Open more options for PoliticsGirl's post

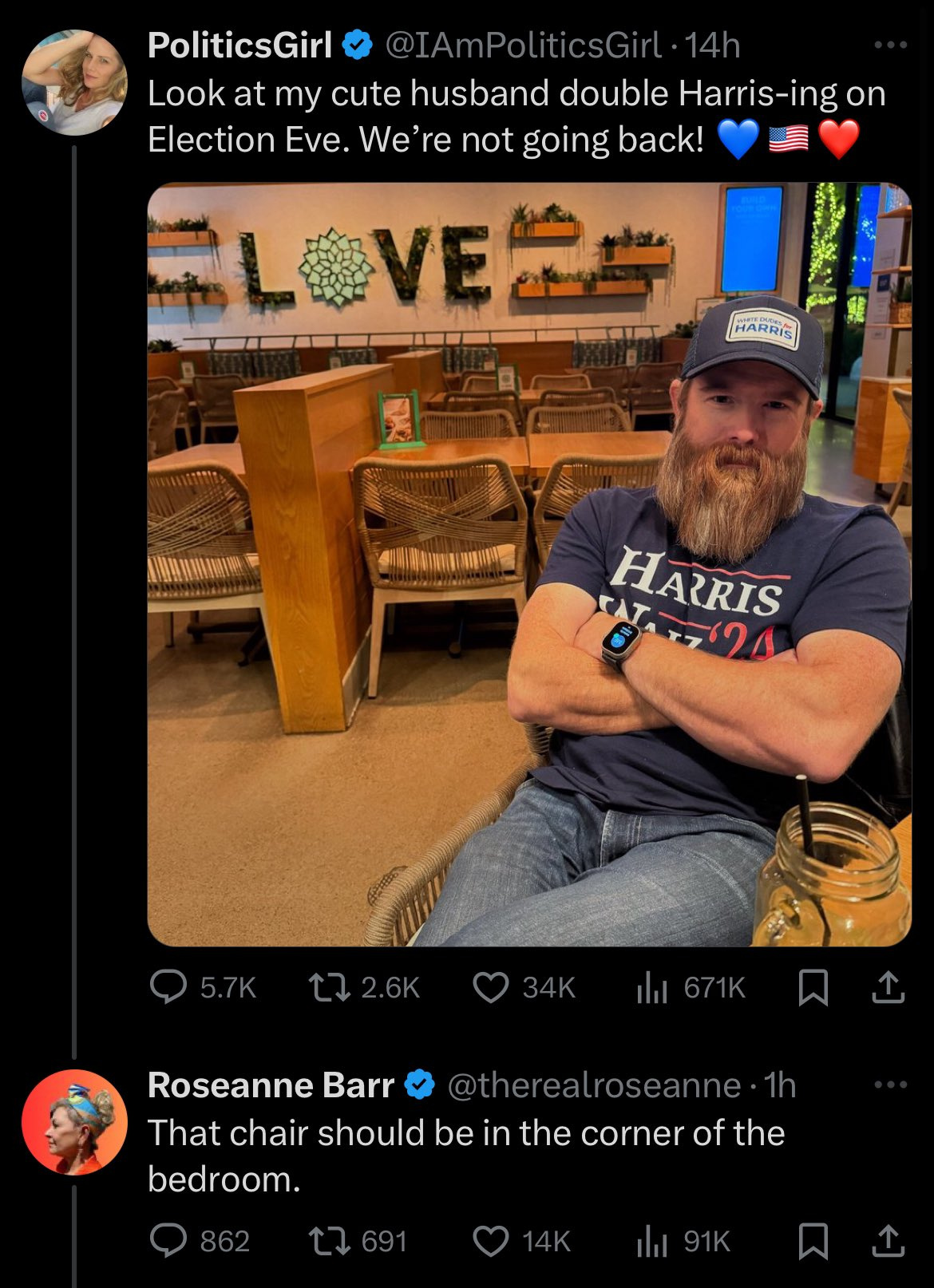click(891, 45)
